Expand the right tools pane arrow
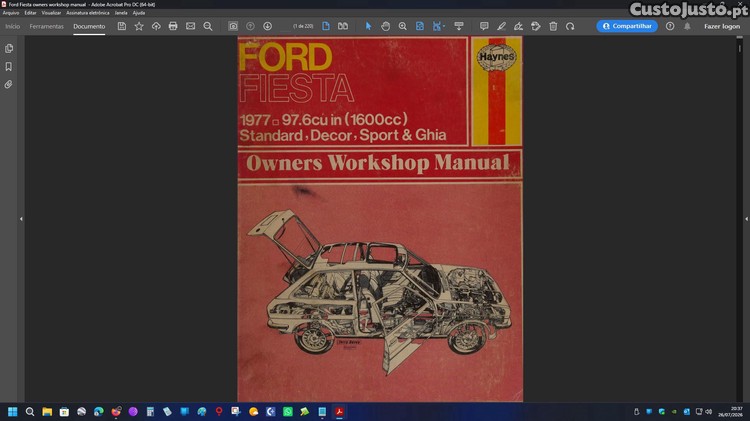Image resolution: width=750 pixels, height=421 pixels. tap(746, 219)
